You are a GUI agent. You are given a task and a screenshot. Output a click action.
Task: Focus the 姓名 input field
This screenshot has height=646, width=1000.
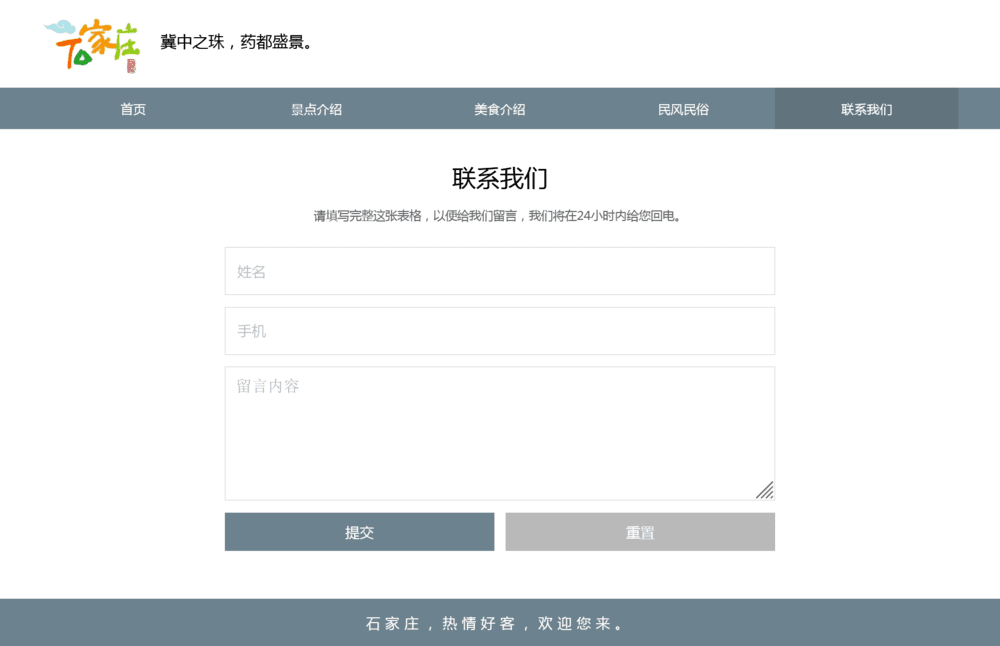click(499, 271)
